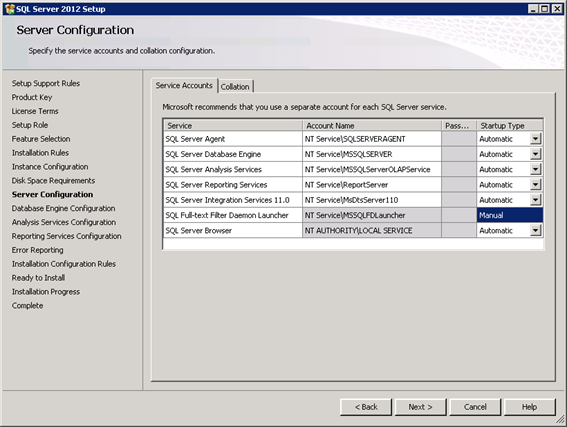
Task: Click Setup Support Rules in the steps list
Action: coord(46,83)
